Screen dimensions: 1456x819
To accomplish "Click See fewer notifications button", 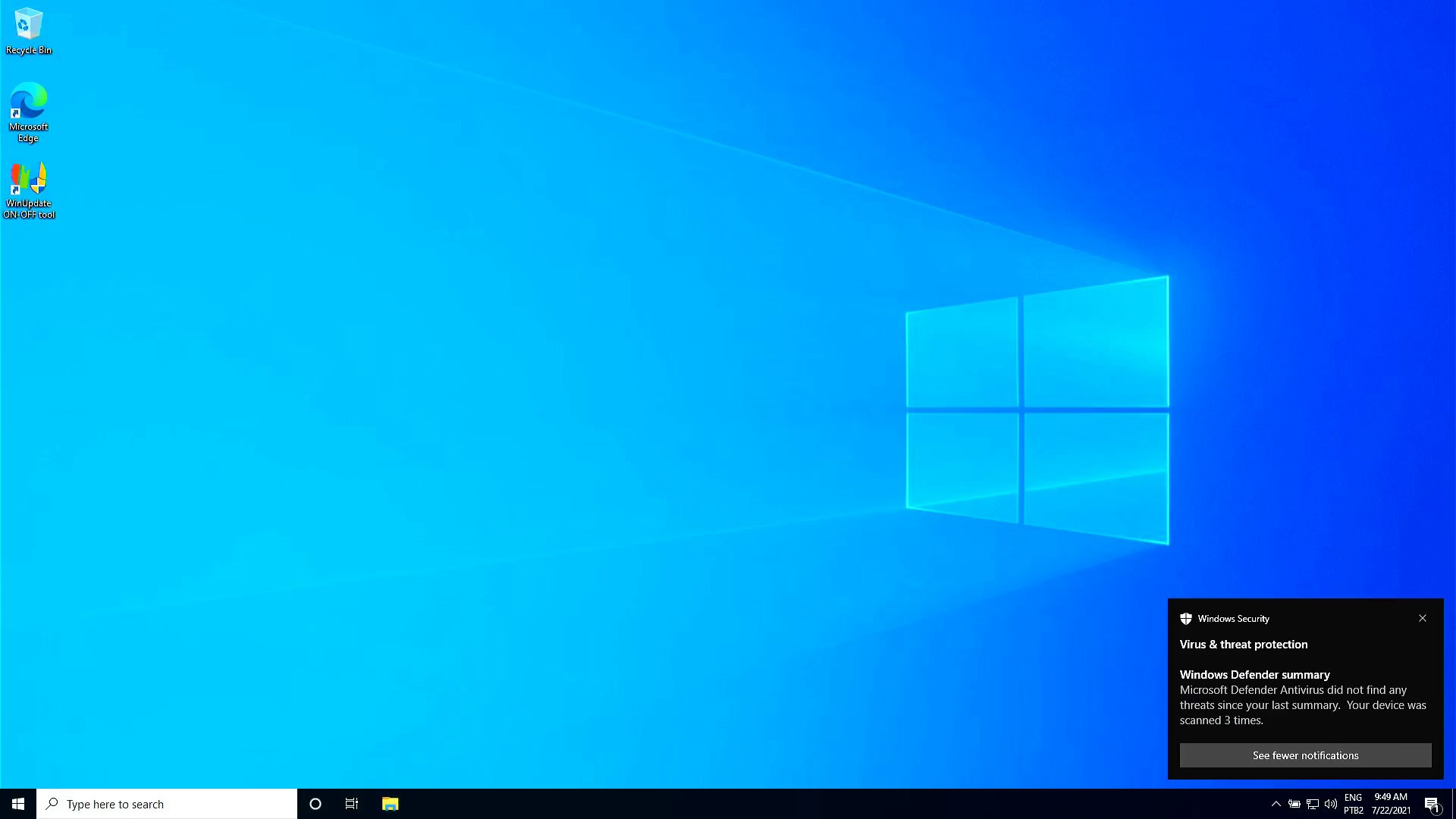I will [x=1305, y=755].
